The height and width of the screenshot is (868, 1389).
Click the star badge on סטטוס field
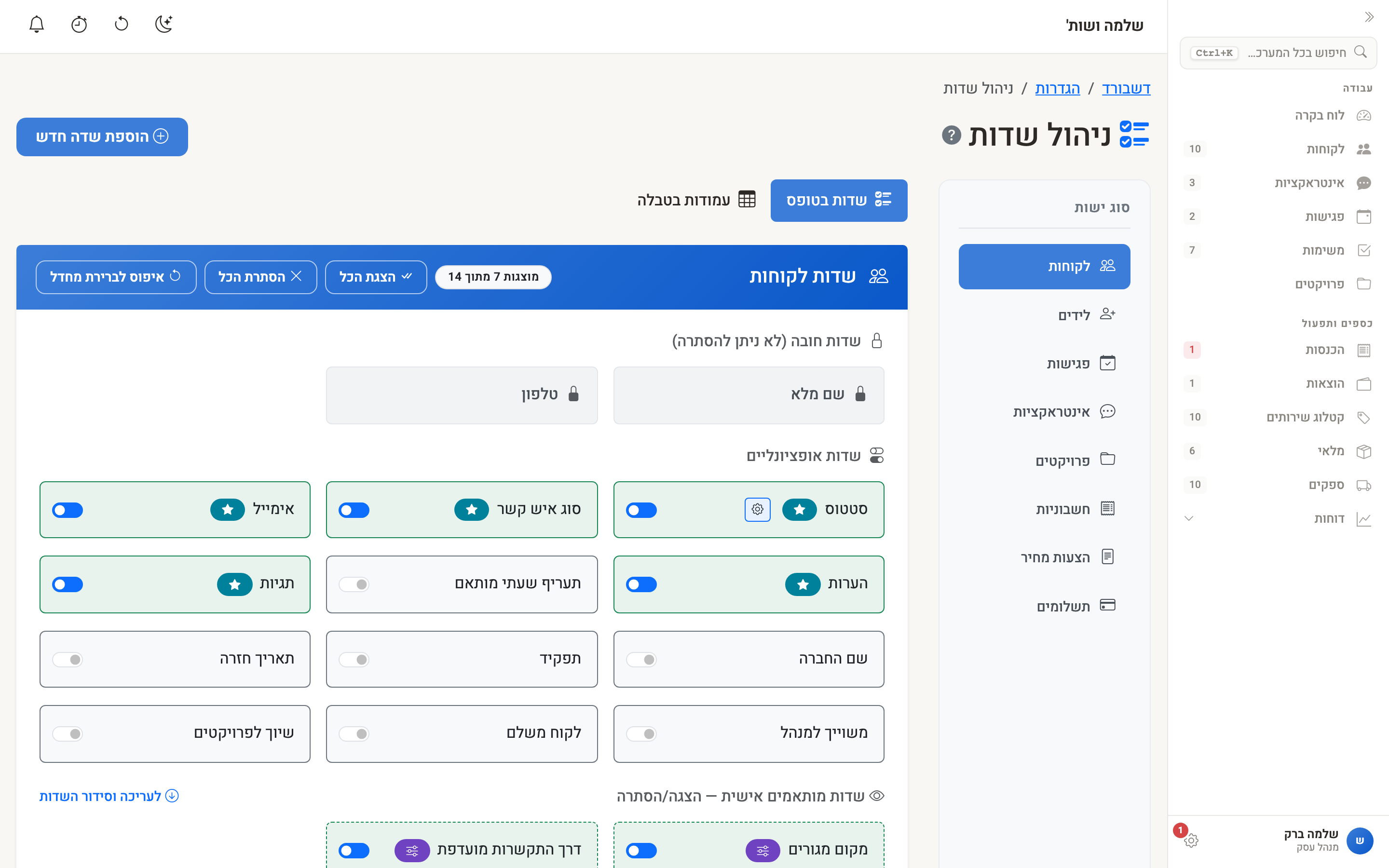[799, 509]
